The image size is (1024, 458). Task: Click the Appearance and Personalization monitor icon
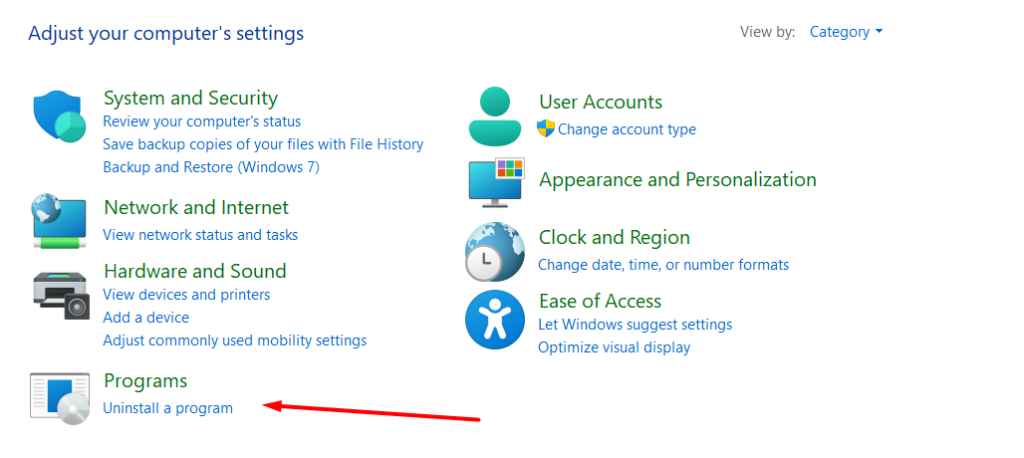495,181
